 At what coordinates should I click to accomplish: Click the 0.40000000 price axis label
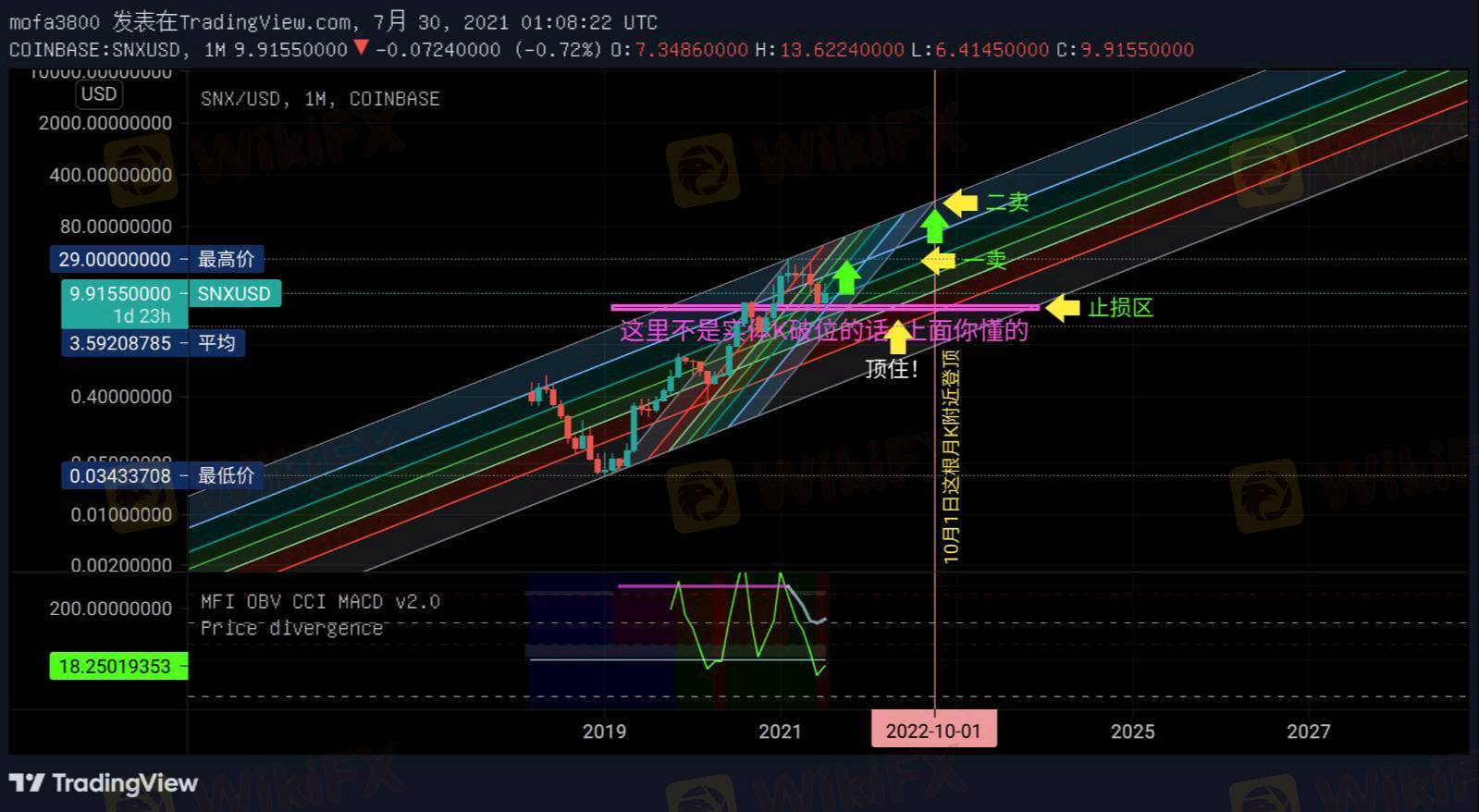point(121,397)
